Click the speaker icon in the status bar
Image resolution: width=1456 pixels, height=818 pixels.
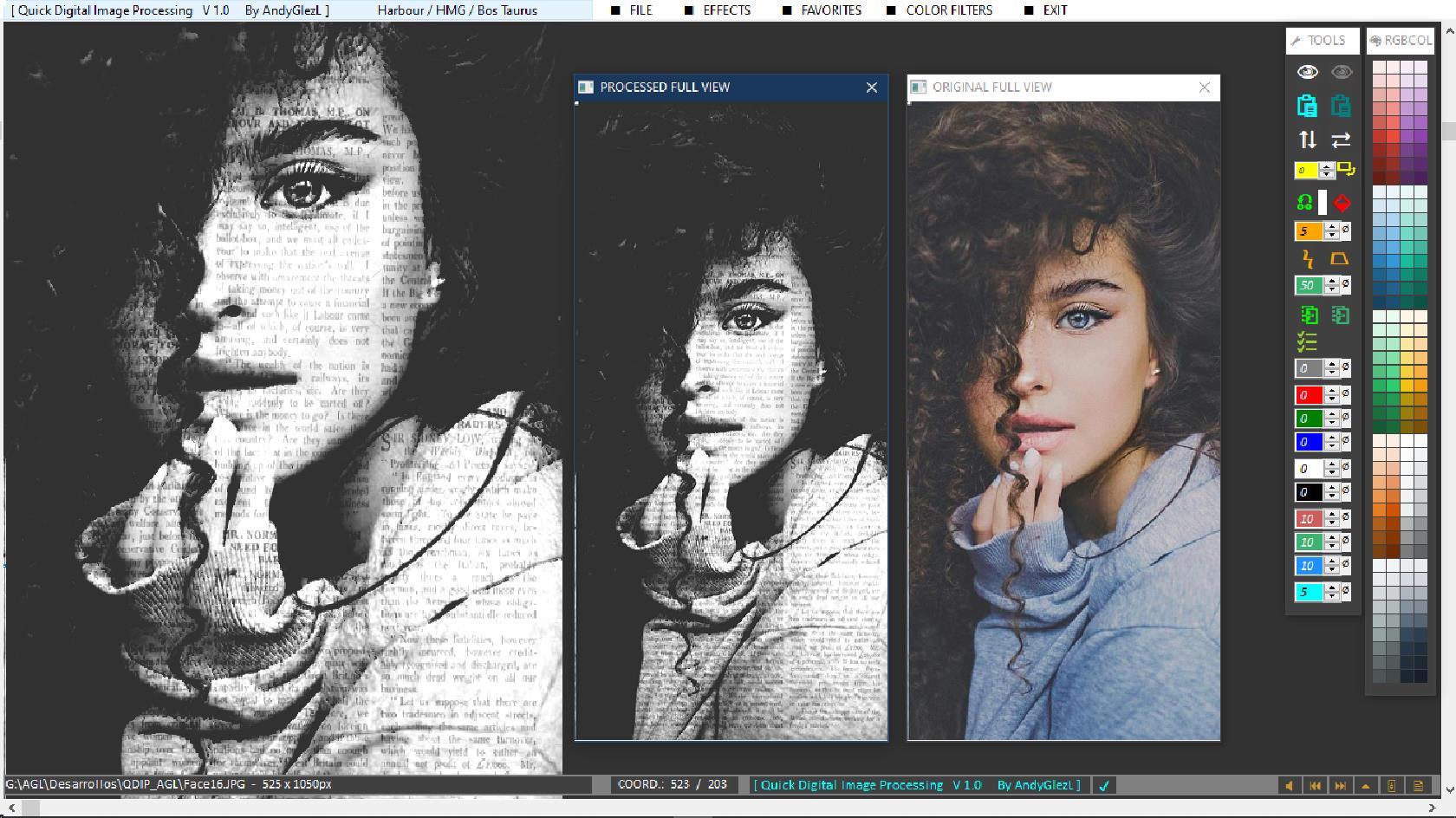point(1290,785)
